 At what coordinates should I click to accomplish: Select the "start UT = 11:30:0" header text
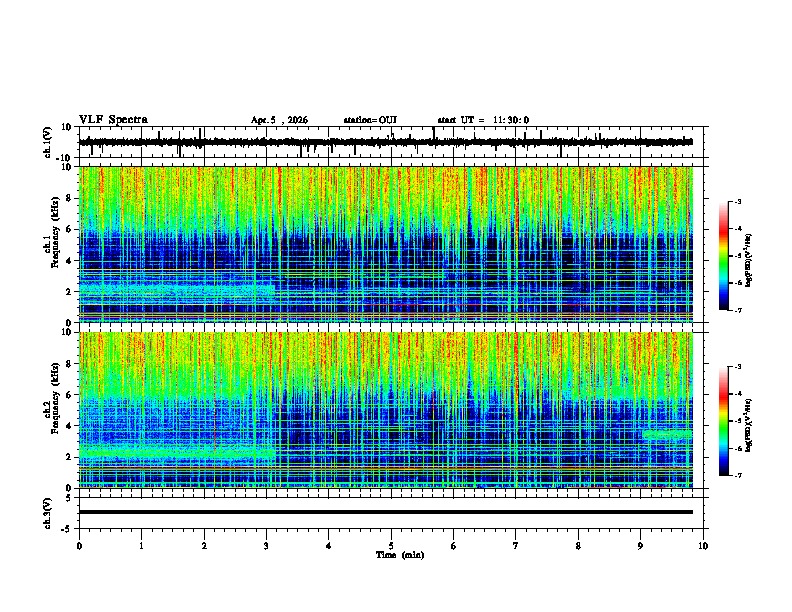pyautogui.click(x=483, y=120)
